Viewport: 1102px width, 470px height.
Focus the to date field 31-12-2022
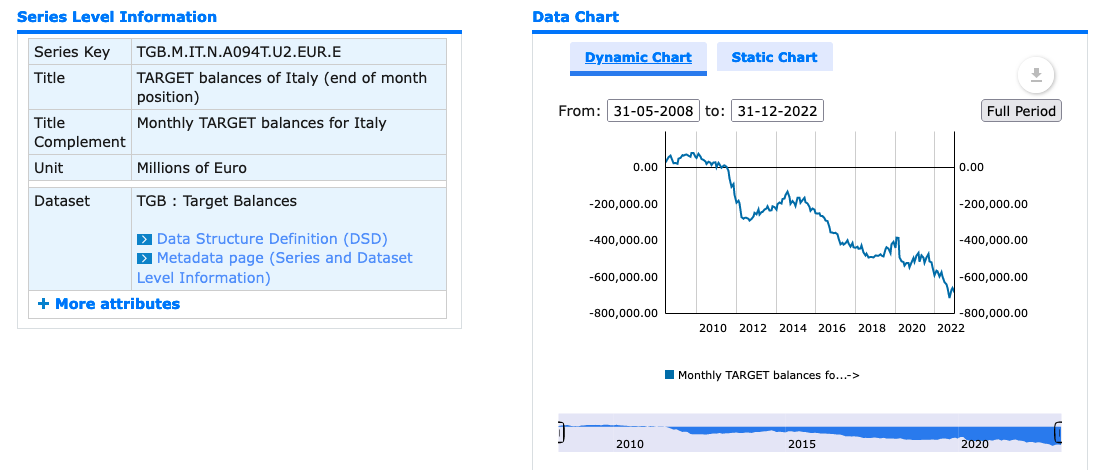tap(777, 111)
